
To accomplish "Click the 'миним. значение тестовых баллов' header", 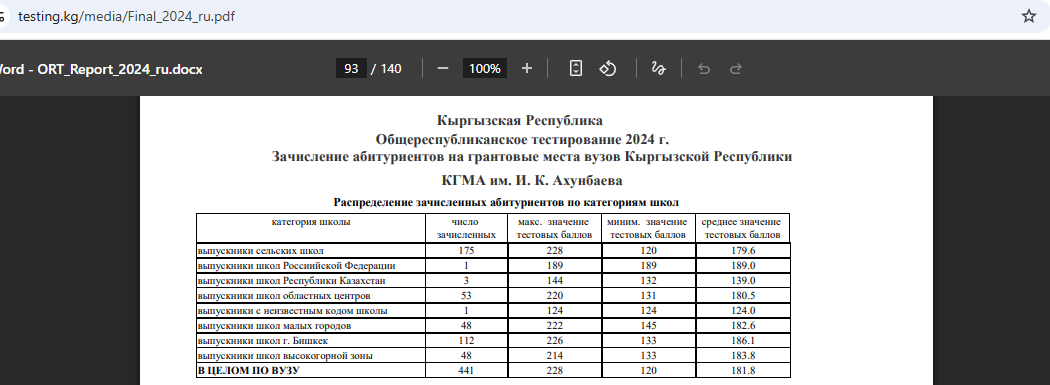I will 648,228.
